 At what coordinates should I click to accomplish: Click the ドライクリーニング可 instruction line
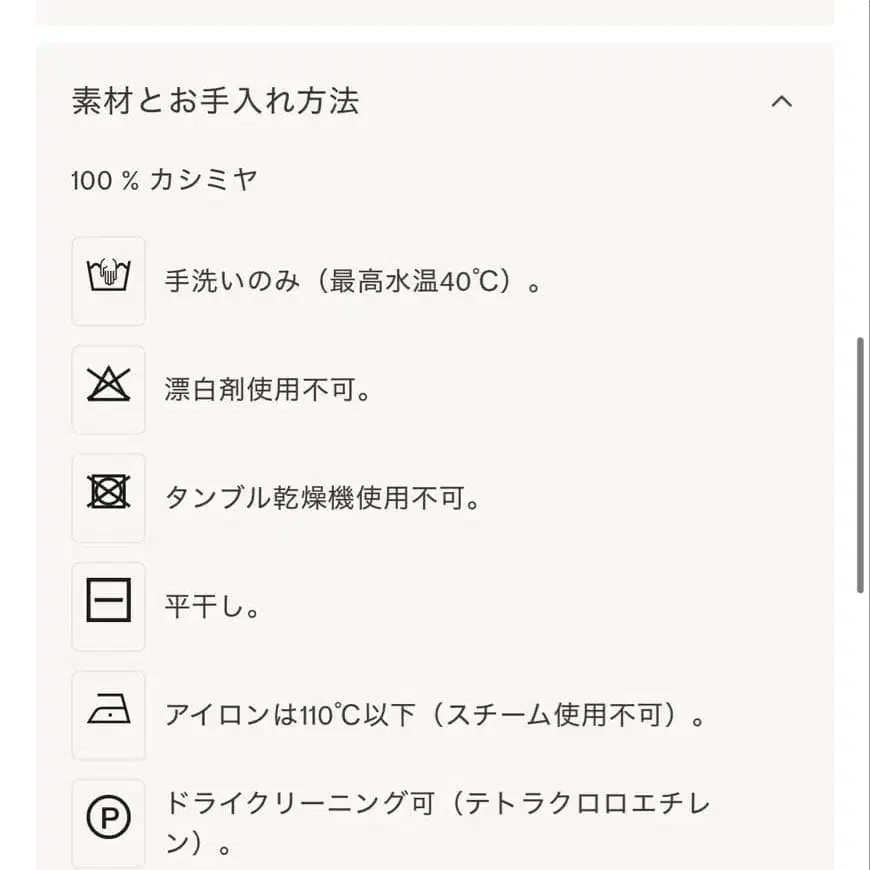pyautogui.click(x=438, y=802)
